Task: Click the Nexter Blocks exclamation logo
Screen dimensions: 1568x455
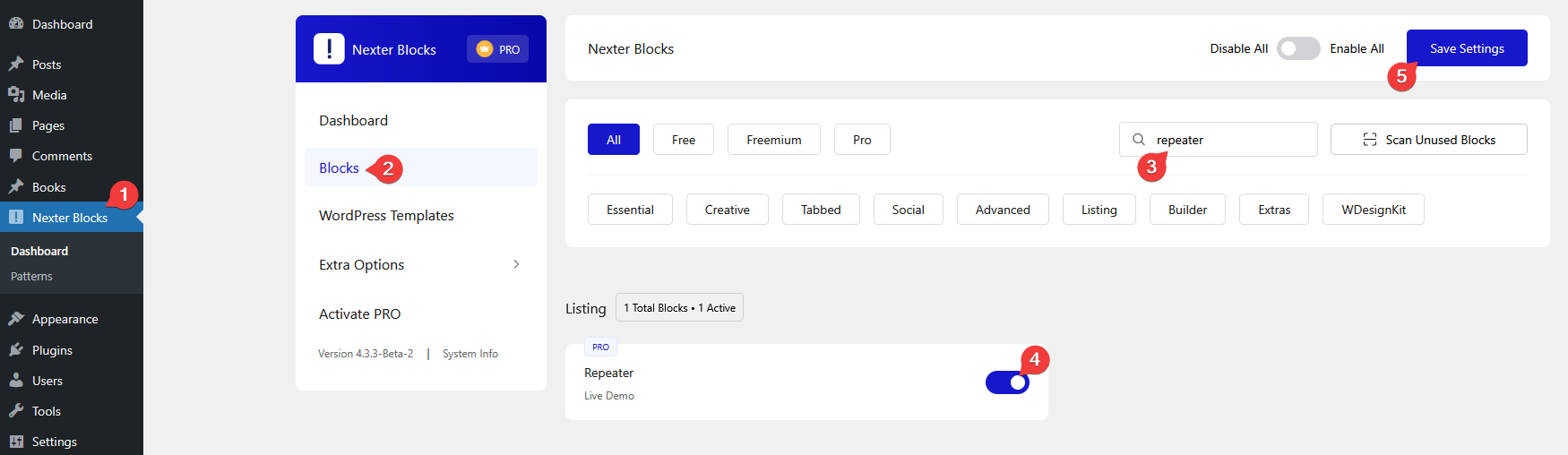Action: [329, 48]
